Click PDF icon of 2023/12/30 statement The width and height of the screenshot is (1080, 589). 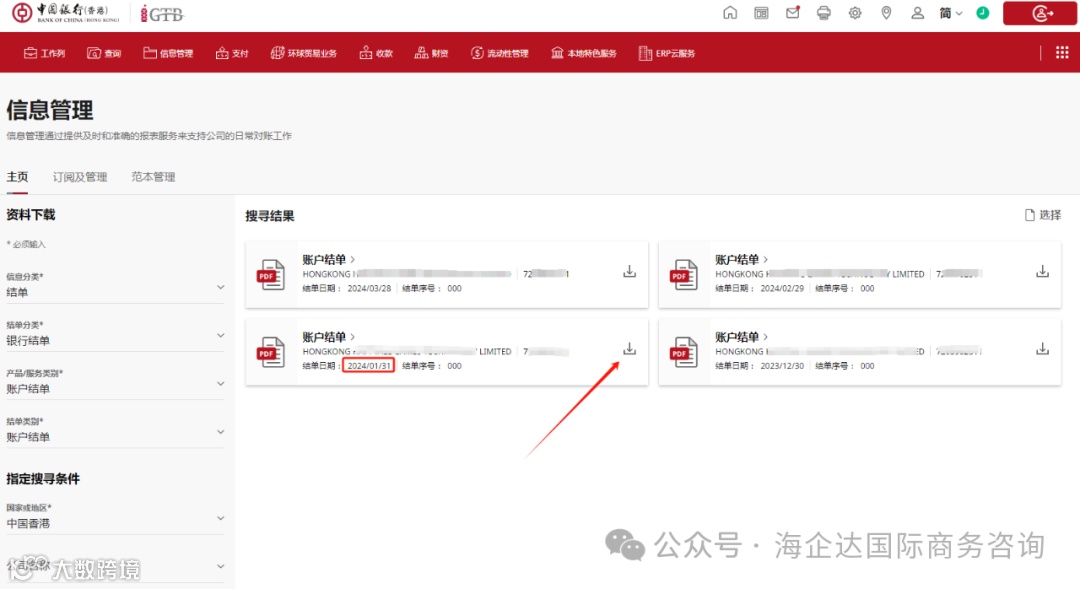coord(684,352)
